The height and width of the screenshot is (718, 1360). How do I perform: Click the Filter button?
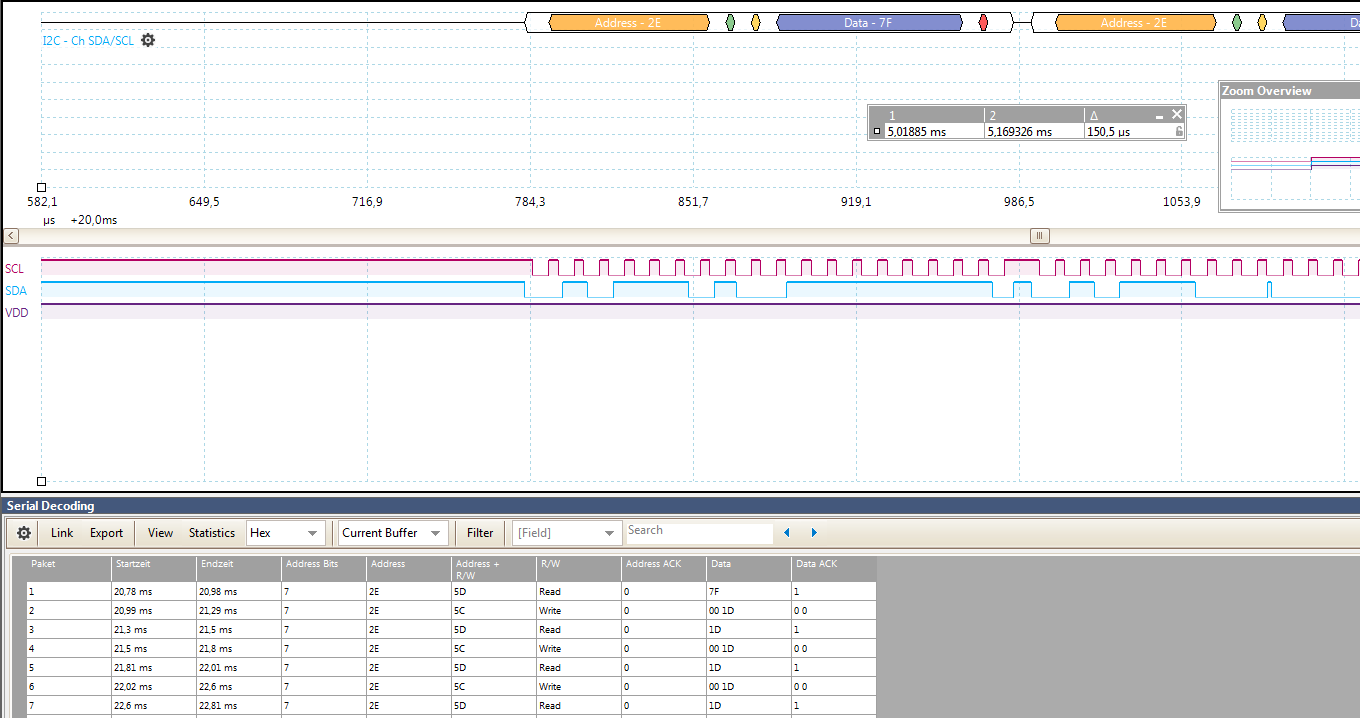pos(480,533)
